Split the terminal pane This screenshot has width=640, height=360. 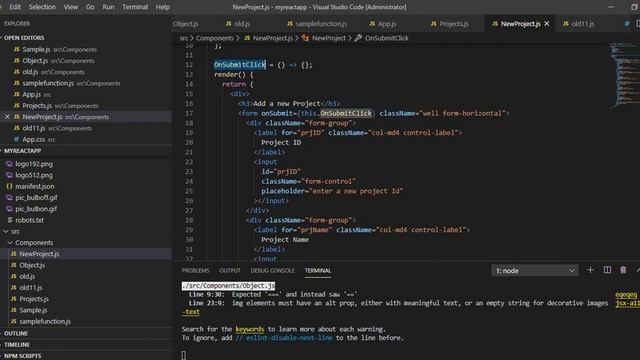(x=607, y=270)
